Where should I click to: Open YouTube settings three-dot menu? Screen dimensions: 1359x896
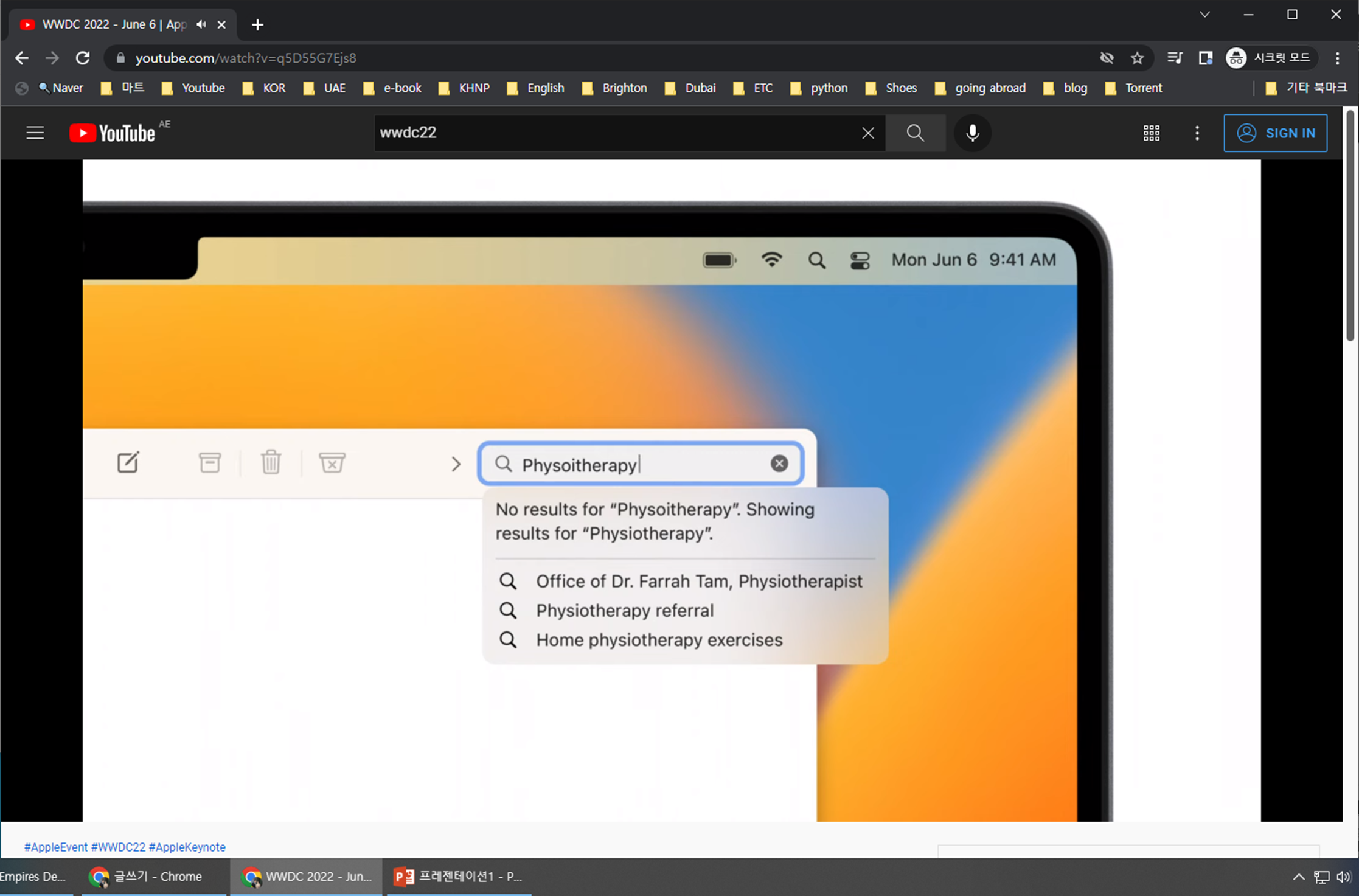pos(1197,133)
